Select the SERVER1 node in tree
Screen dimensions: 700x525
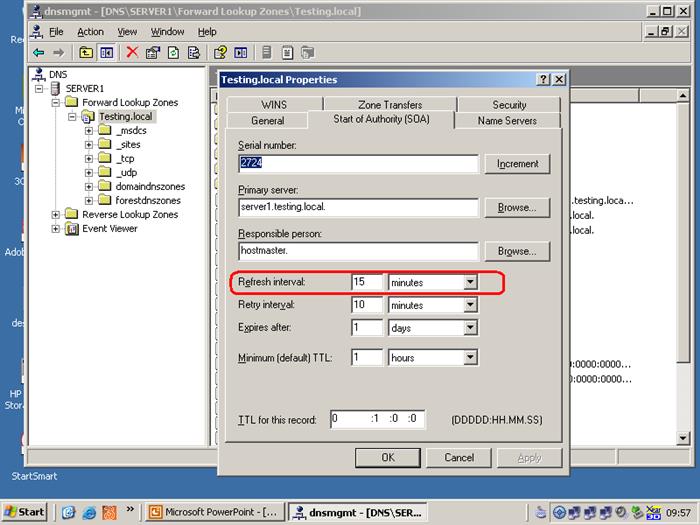point(84,88)
